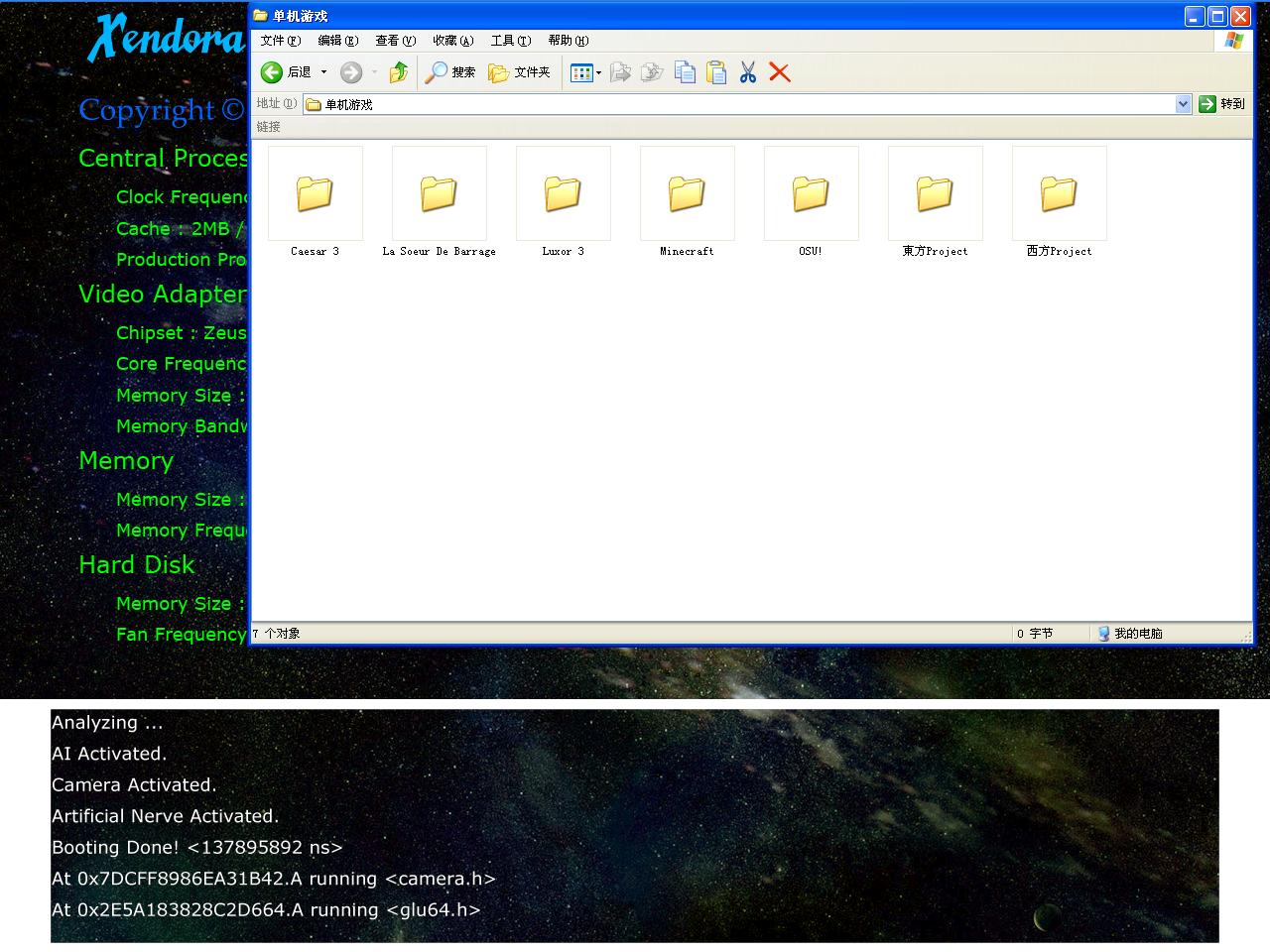
Task: Select the Minecraft folder icon
Action: click(688, 193)
